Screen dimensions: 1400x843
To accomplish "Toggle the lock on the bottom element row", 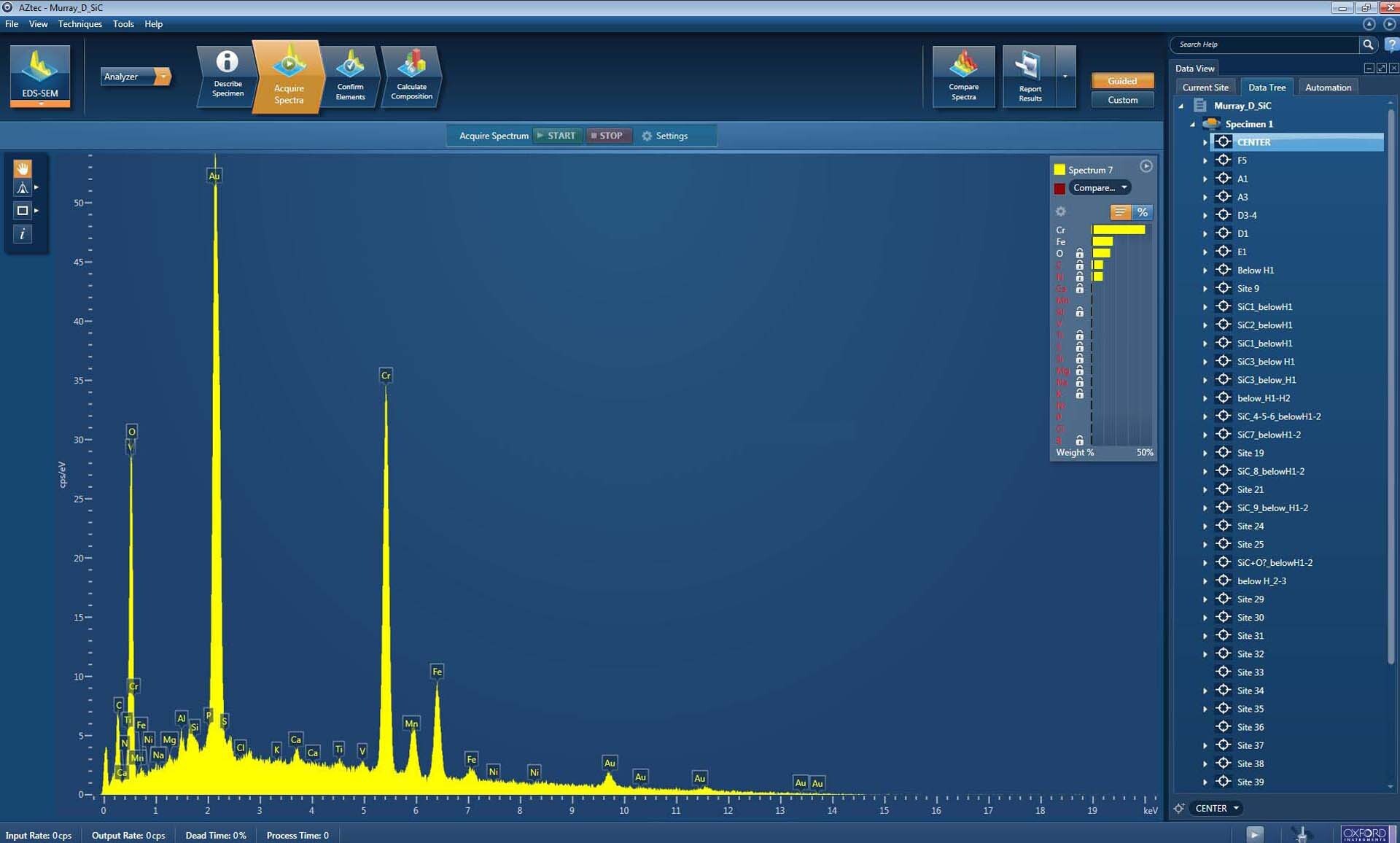I will tap(1080, 440).
